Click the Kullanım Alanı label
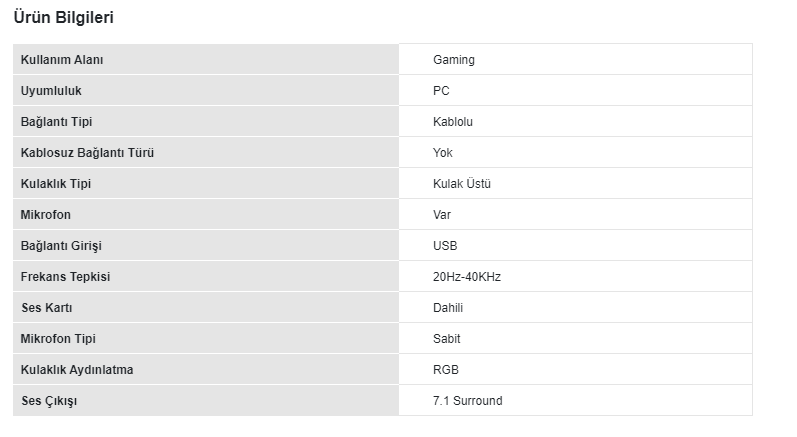Image resolution: width=797 pixels, height=437 pixels. [x=62, y=60]
